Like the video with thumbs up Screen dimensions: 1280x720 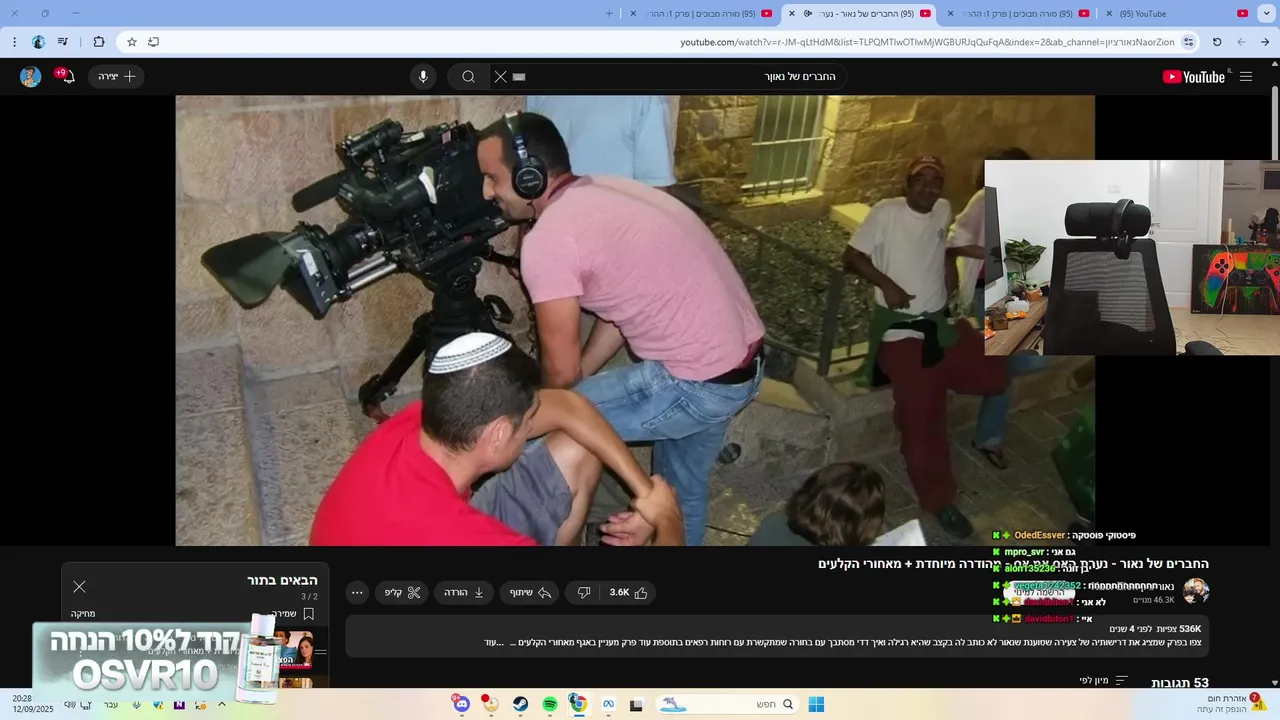pyautogui.click(x=629, y=593)
